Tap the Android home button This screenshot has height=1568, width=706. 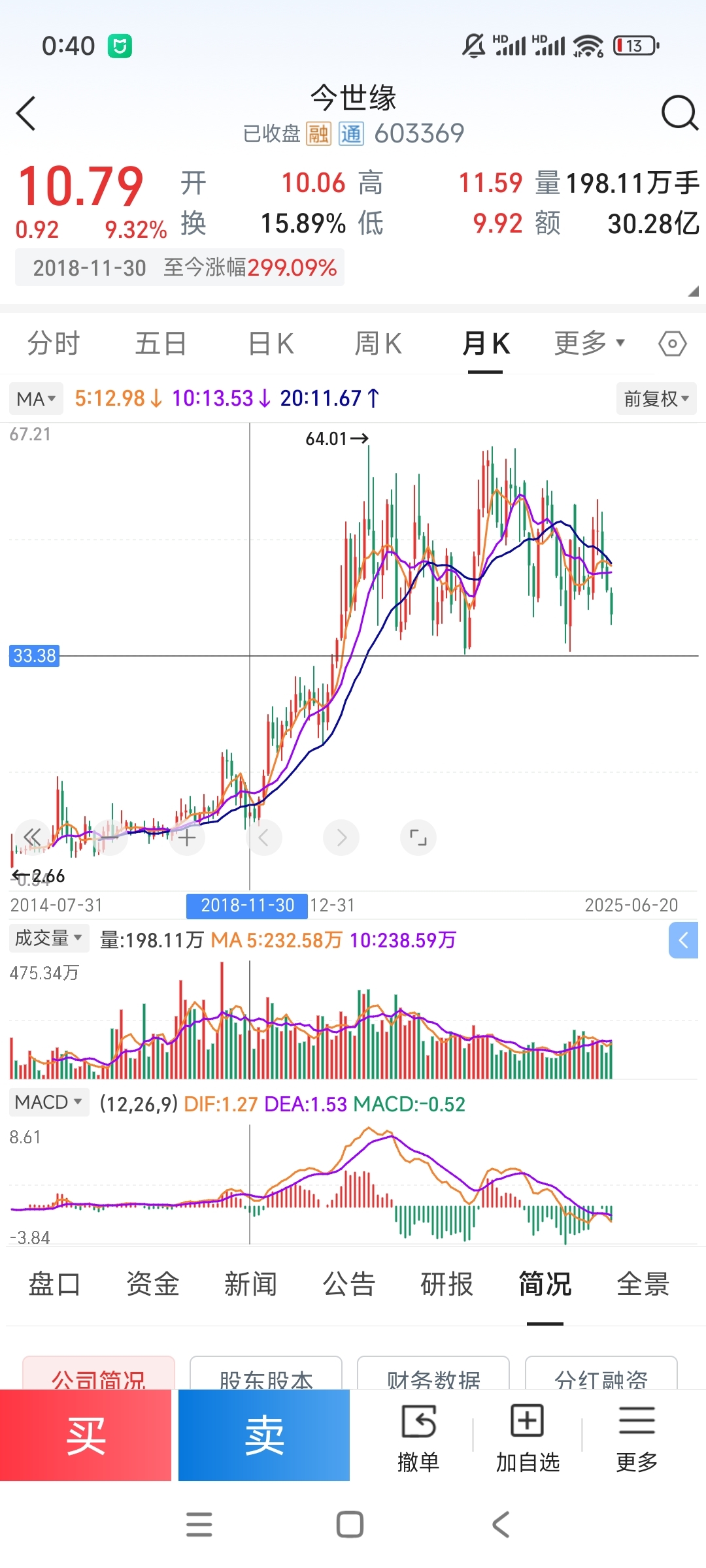coord(350,1524)
